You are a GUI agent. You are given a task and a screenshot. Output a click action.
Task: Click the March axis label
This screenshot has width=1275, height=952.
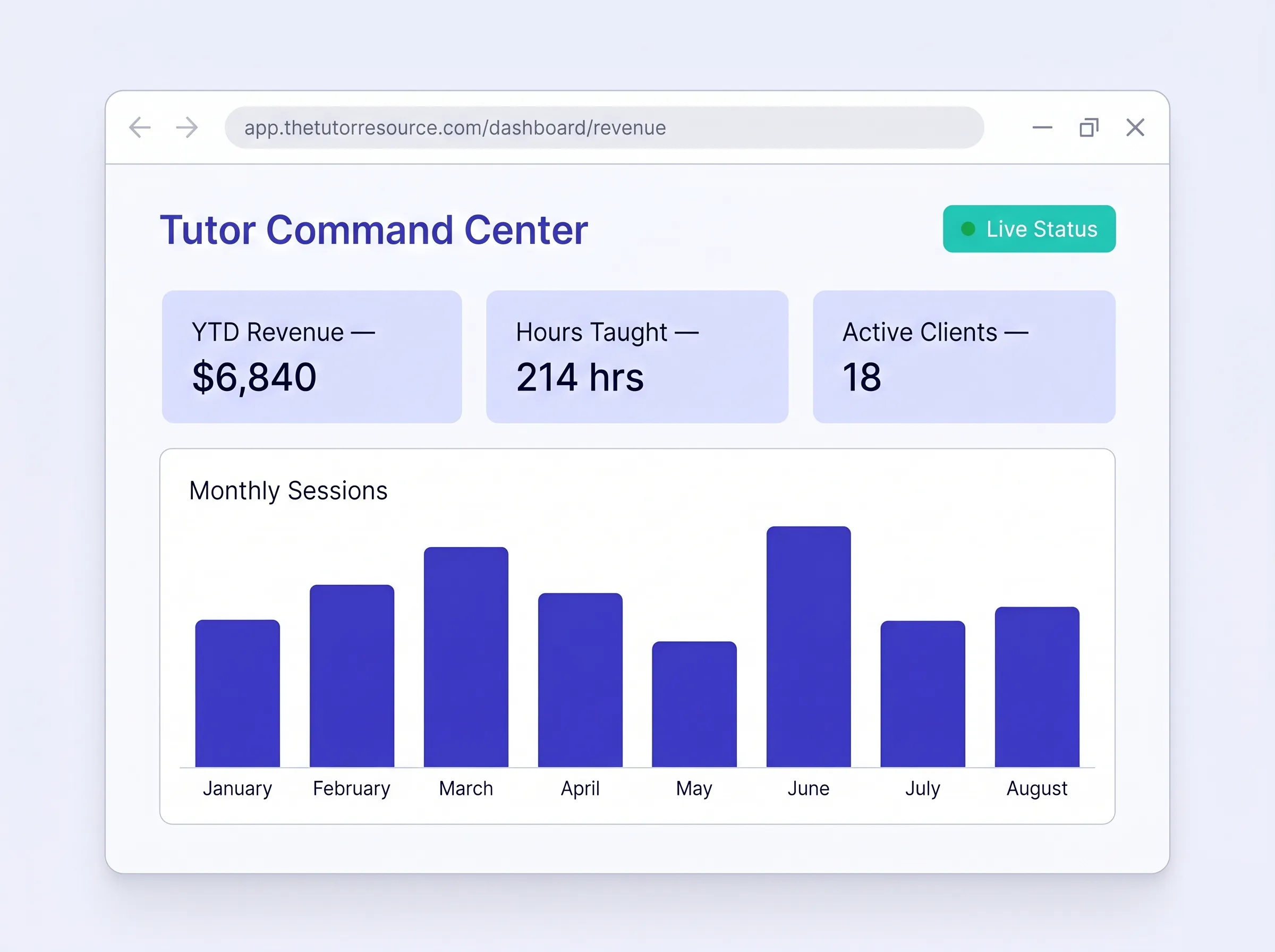click(466, 788)
